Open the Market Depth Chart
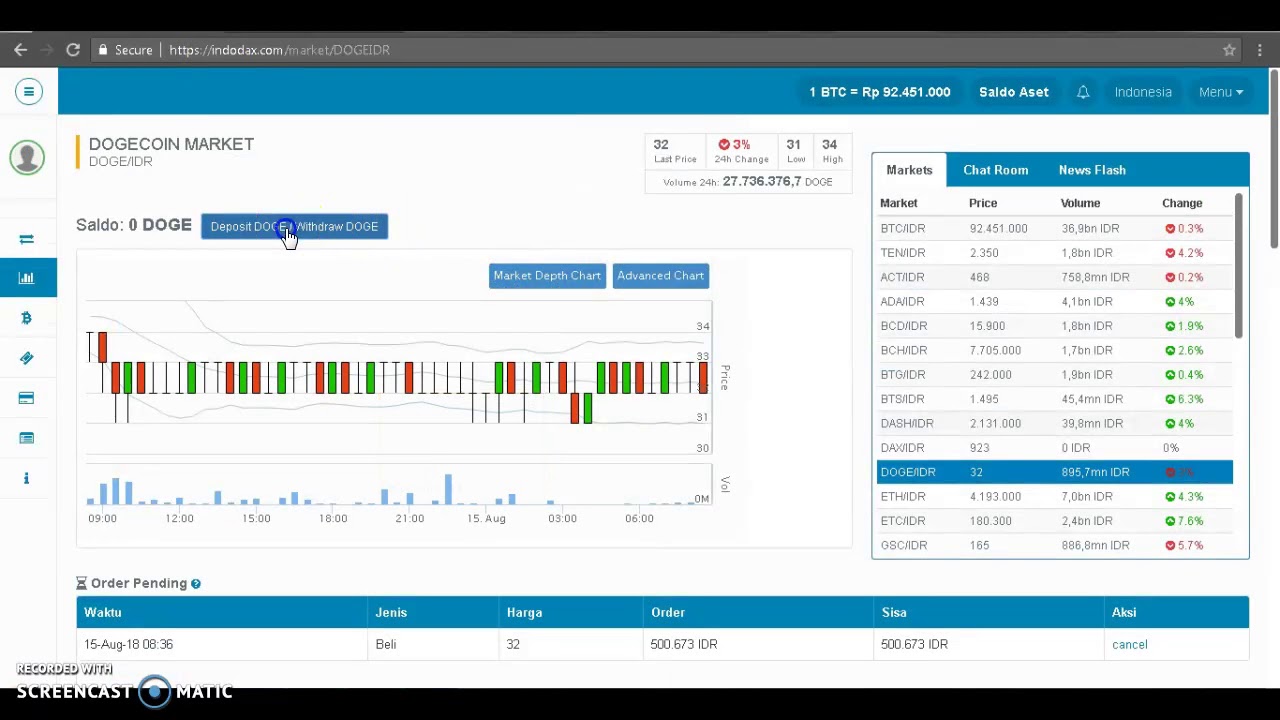The width and height of the screenshot is (1280, 720). pos(547,276)
